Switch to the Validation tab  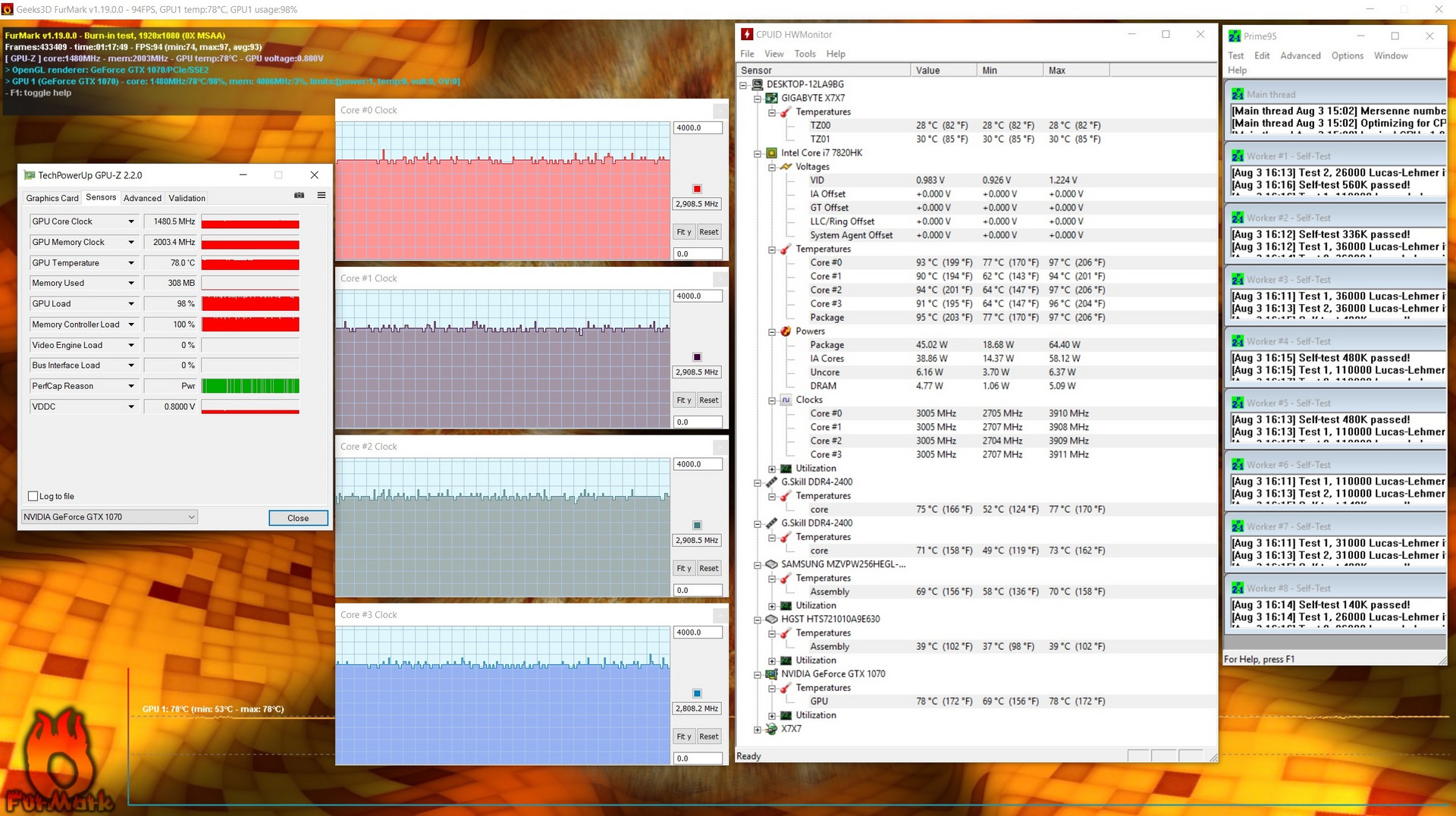tap(187, 198)
